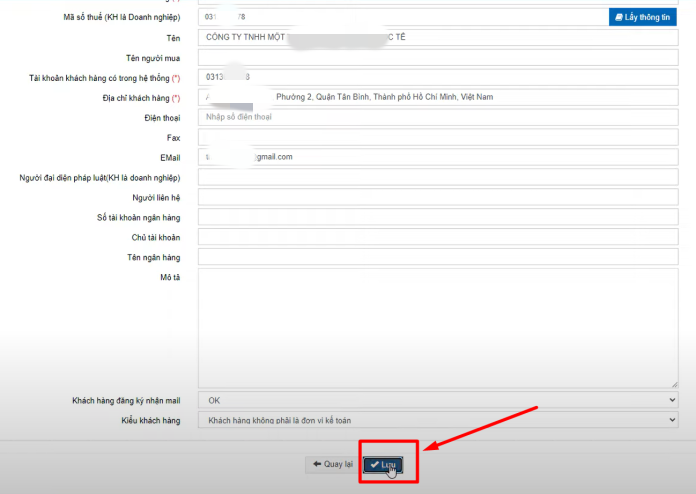
Task: Click into the EMail field
Action: click(438, 157)
